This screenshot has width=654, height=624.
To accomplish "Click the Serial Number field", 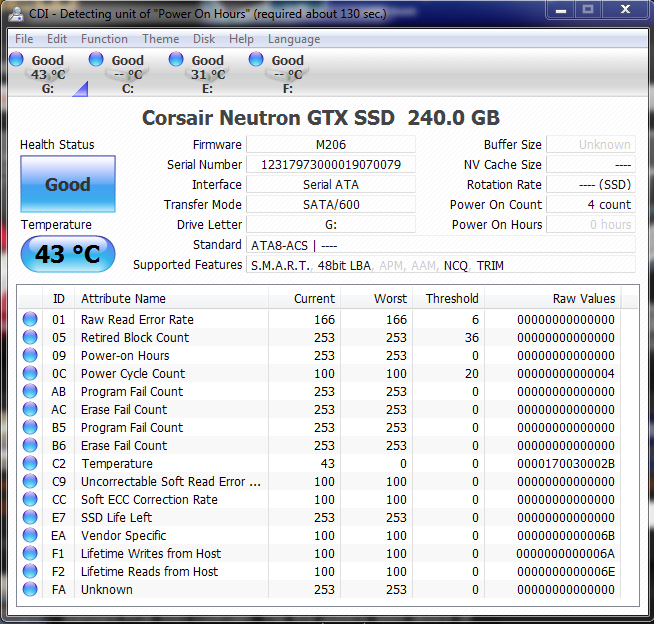I will pyautogui.click(x=331, y=165).
